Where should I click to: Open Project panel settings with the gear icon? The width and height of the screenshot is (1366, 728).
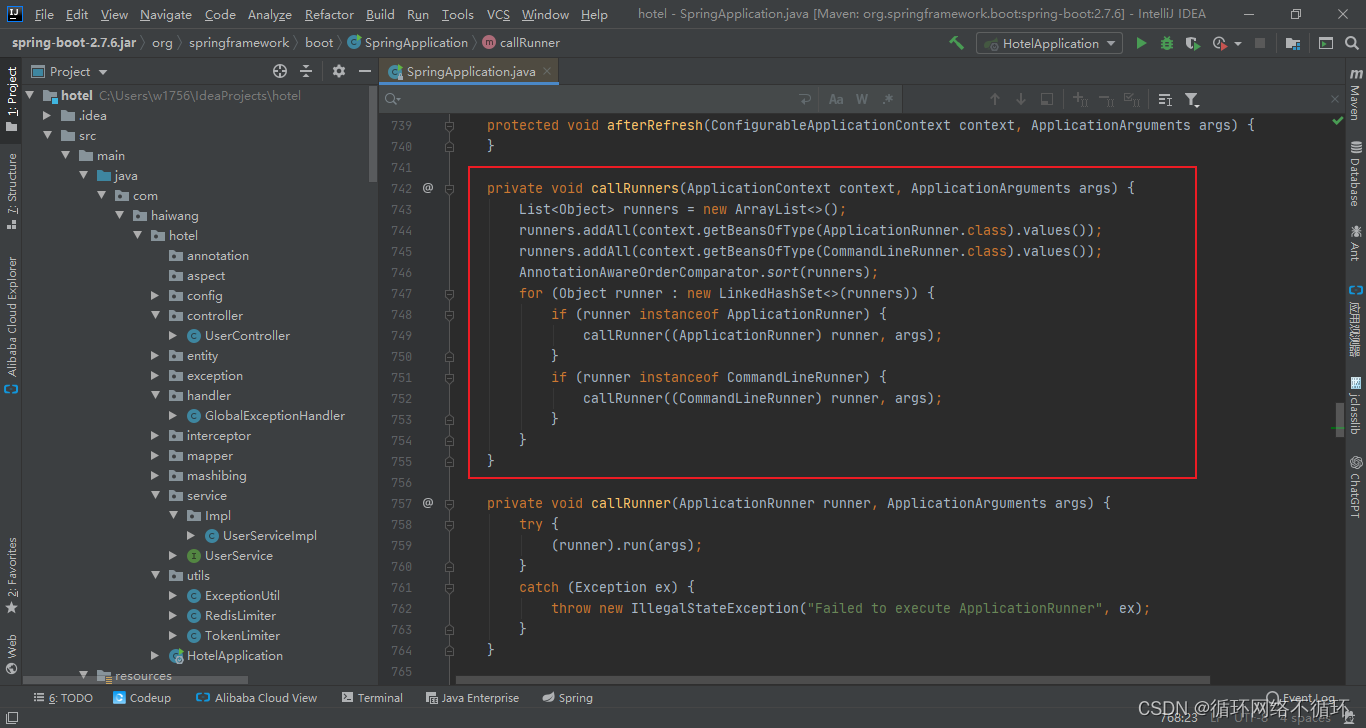tap(338, 71)
